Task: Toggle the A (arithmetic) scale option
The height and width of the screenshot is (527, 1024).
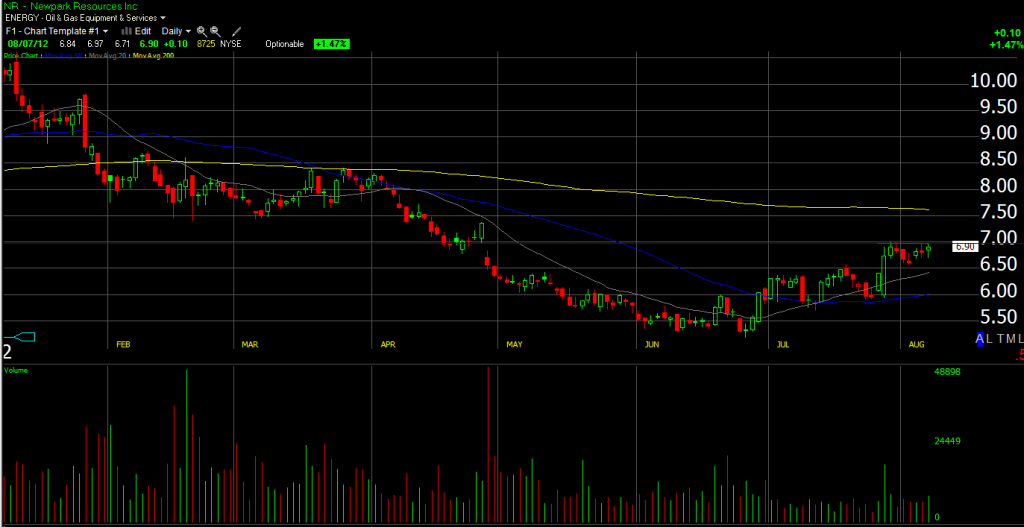Action: pyautogui.click(x=980, y=340)
